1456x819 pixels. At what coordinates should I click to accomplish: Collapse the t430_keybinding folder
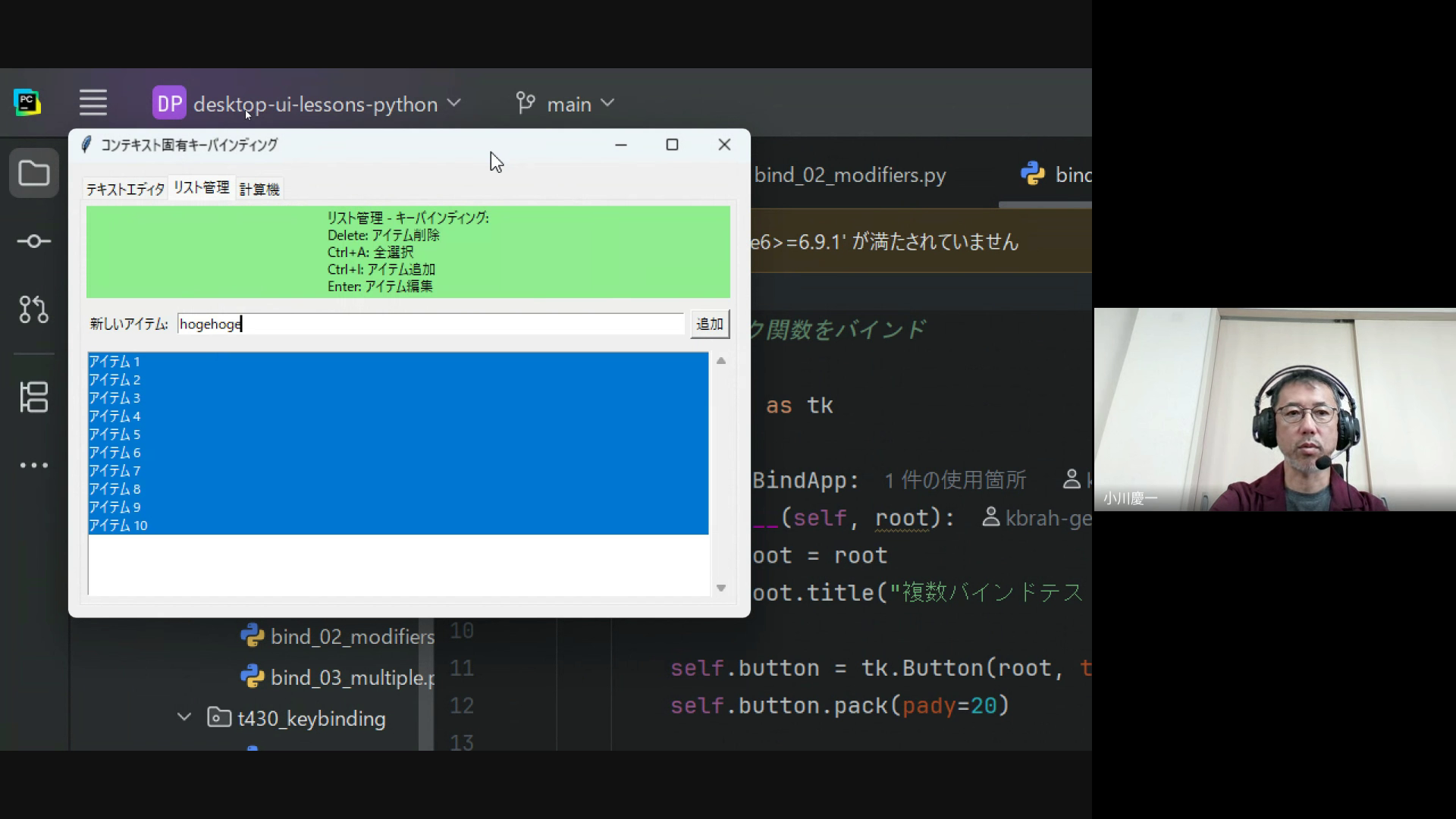click(184, 717)
